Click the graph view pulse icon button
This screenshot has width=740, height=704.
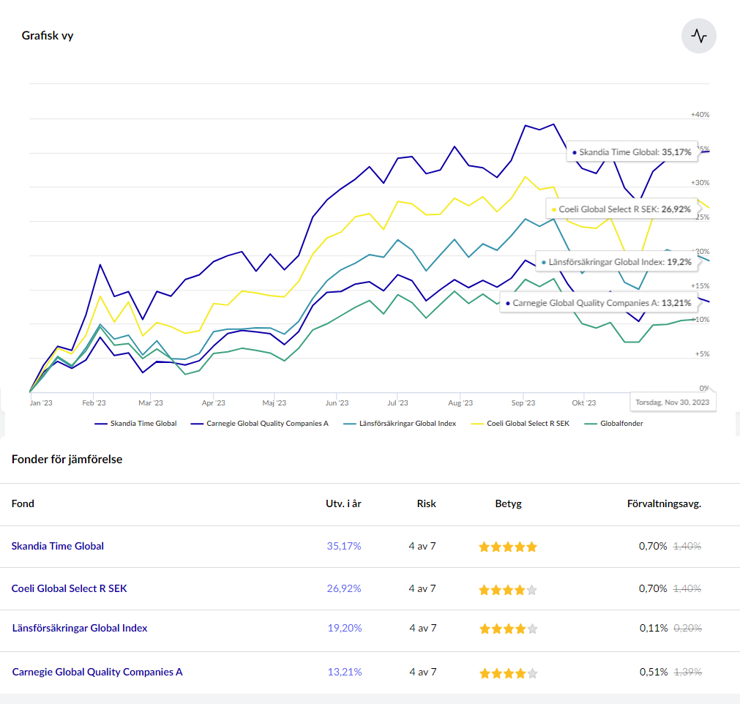pyautogui.click(x=698, y=36)
